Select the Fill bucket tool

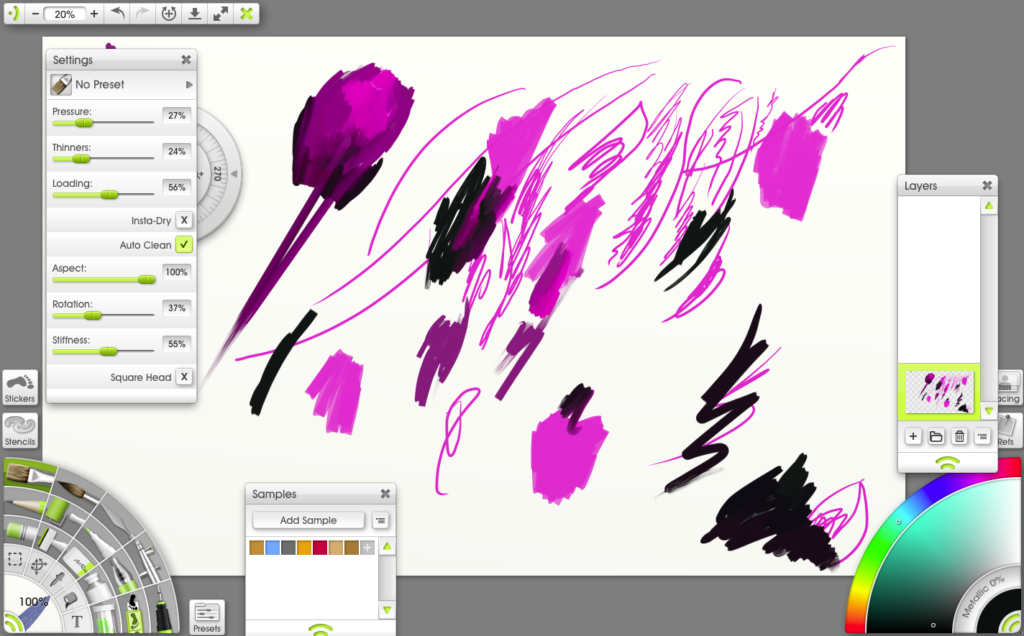tap(71, 600)
